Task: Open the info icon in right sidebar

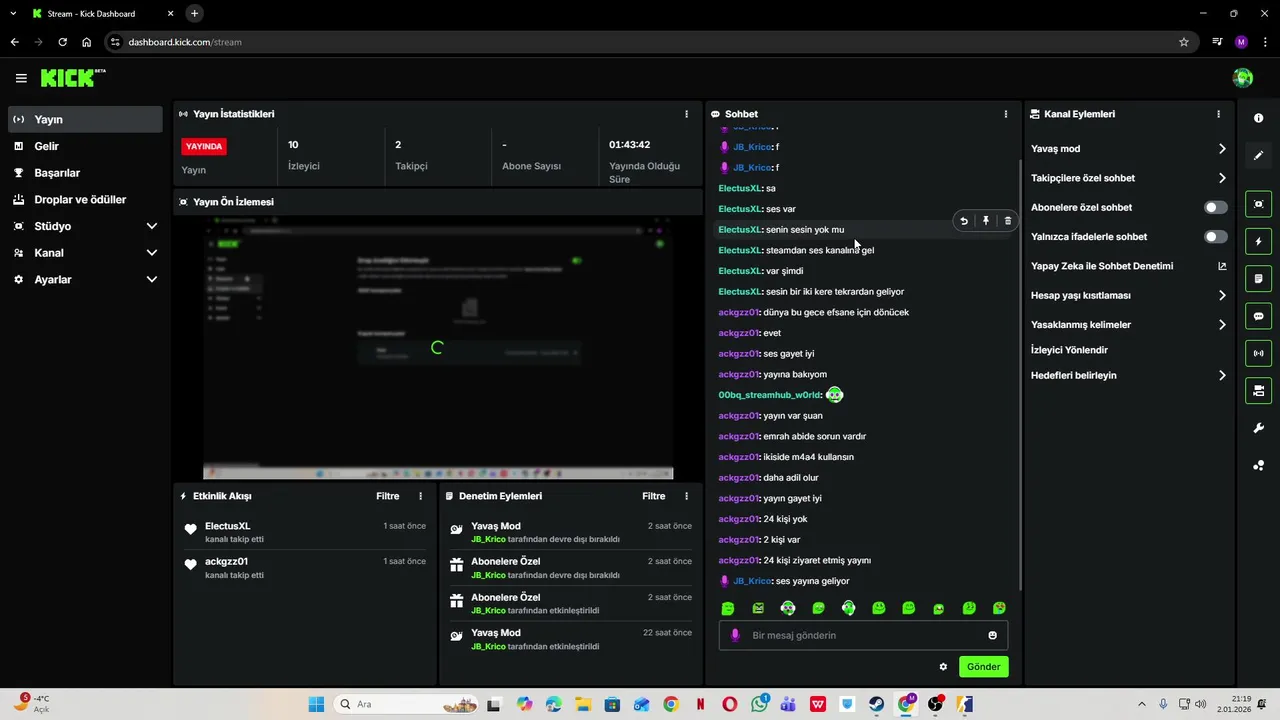Action: [1258, 118]
